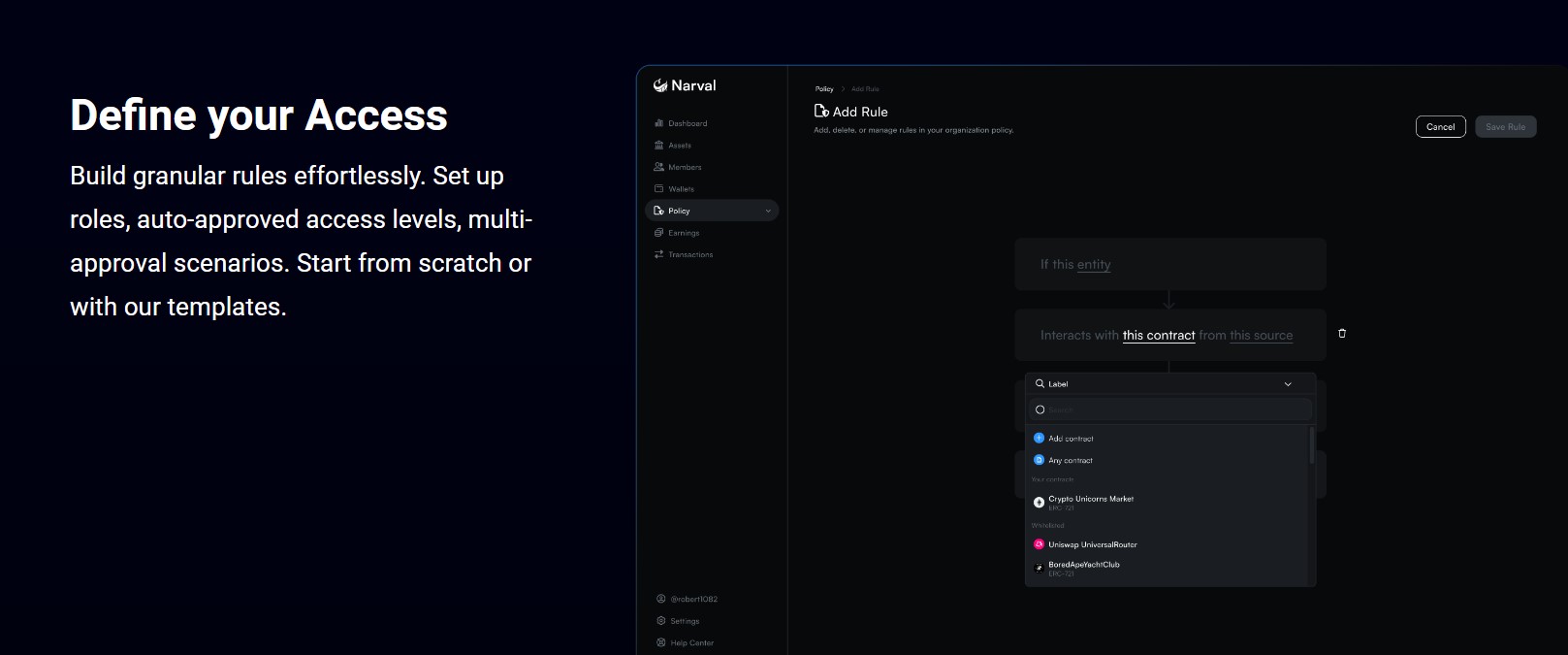
Task: Select BoredApeYachtClub contract option
Action: (1083, 566)
